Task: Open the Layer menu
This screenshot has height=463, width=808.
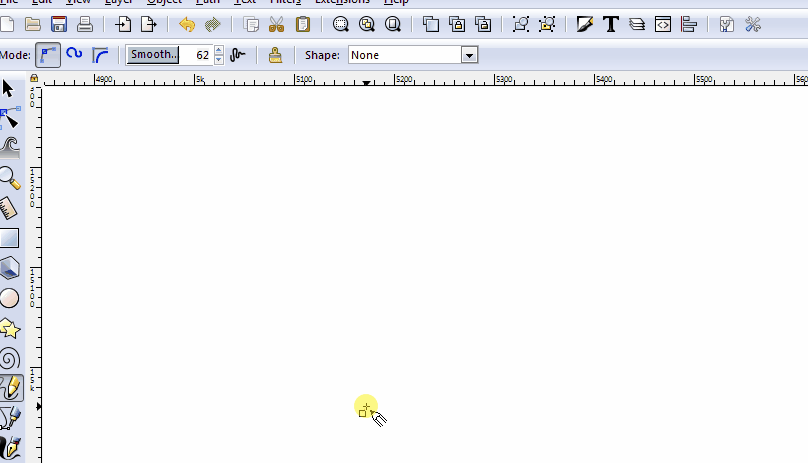Action: pyautogui.click(x=119, y=2)
